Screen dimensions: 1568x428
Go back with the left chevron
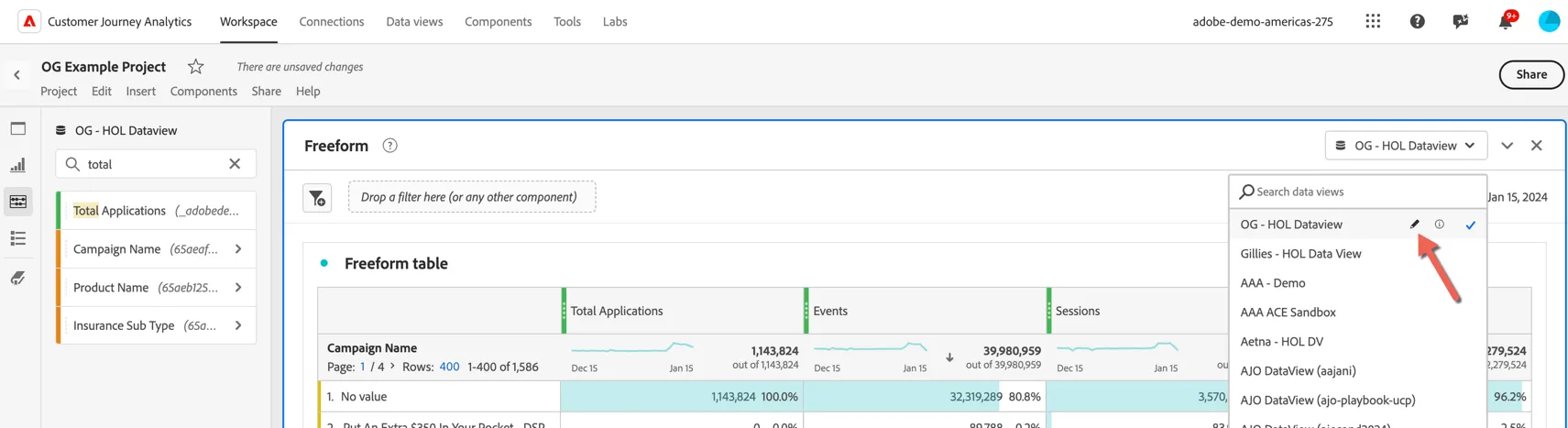click(16, 75)
